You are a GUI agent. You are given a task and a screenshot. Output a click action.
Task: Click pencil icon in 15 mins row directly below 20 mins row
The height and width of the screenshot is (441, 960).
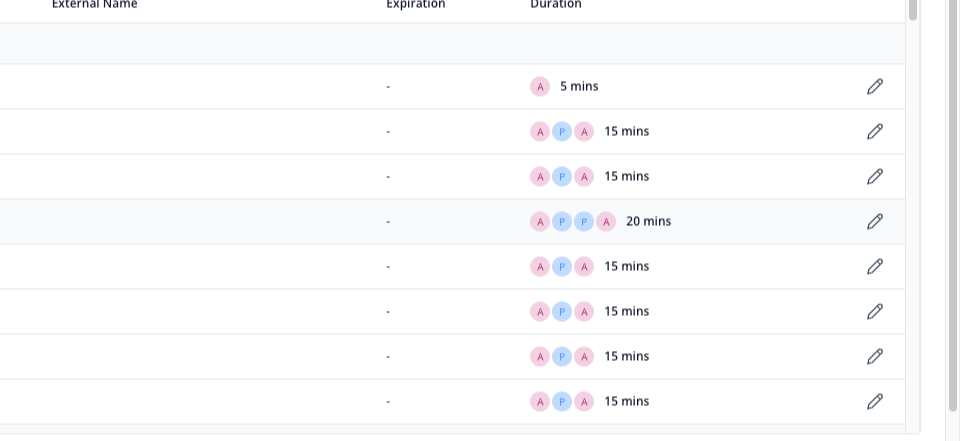(875, 266)
